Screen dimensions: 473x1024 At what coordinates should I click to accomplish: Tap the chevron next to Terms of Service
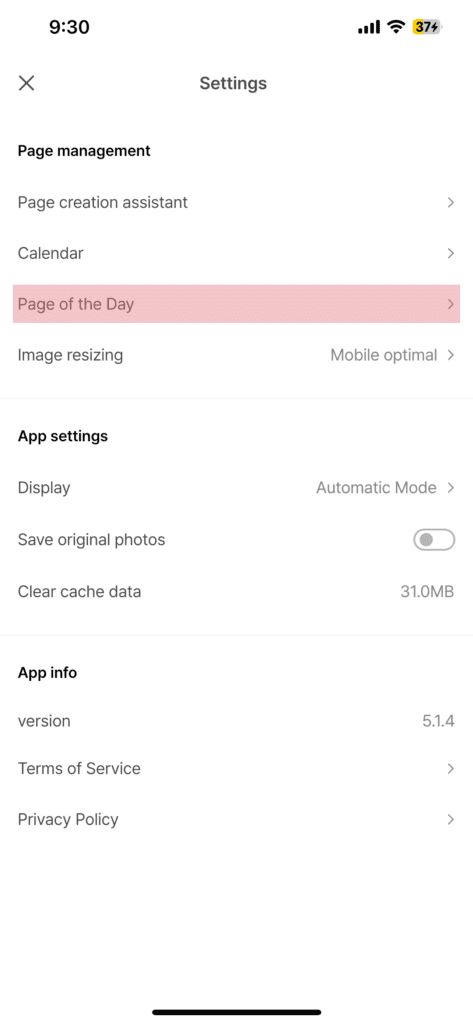point(450,769)
